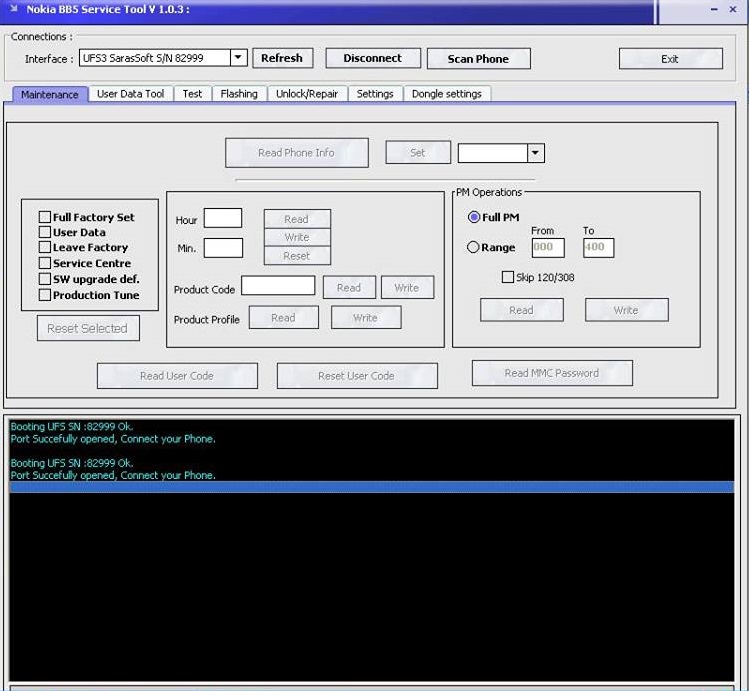Viewport: 749px width, 691px height.
Task: Click the Scan Phone button
Action: point(479,59)
